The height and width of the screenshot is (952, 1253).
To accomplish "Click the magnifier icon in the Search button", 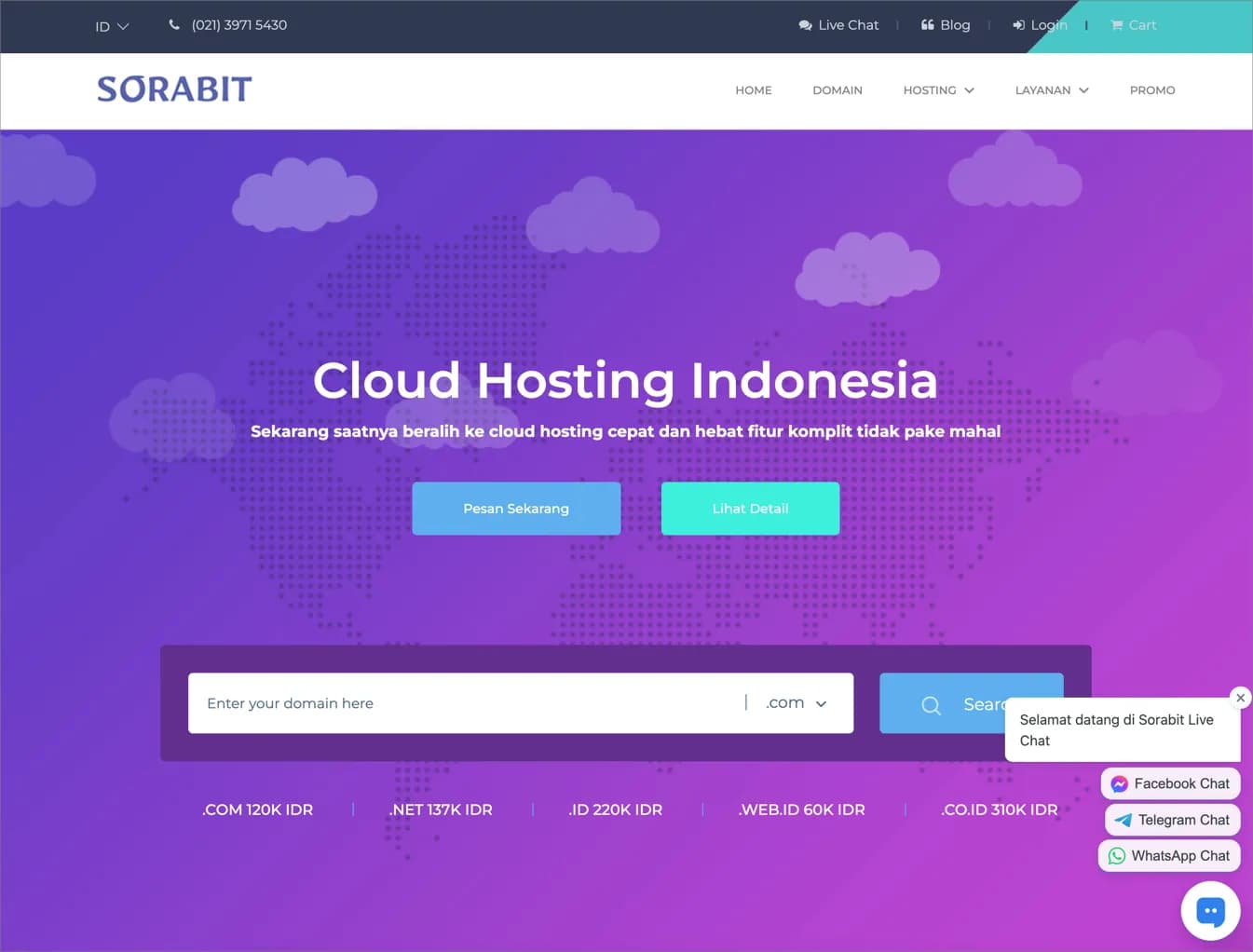I will [x=931, y=705].
